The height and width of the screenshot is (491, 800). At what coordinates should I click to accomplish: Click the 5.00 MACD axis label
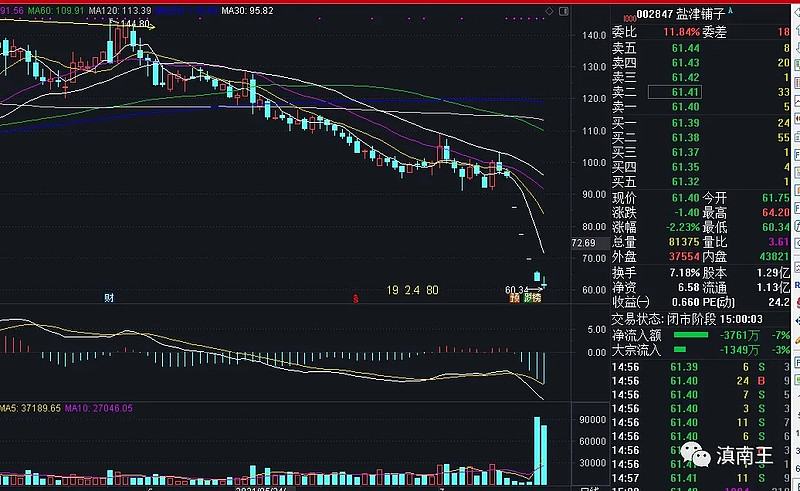(596, 330)
